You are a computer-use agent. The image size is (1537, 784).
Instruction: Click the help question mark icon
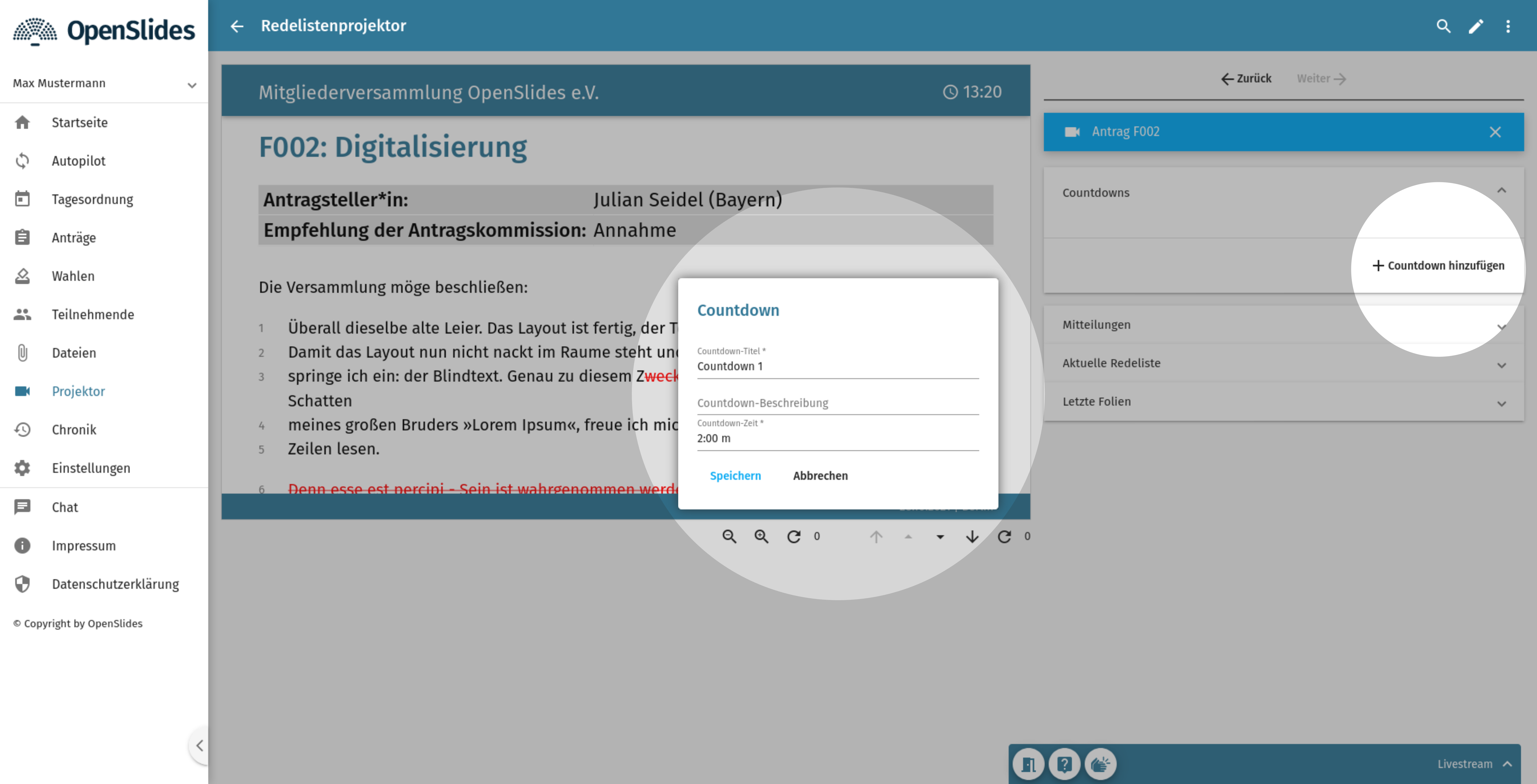[1065, 764]
